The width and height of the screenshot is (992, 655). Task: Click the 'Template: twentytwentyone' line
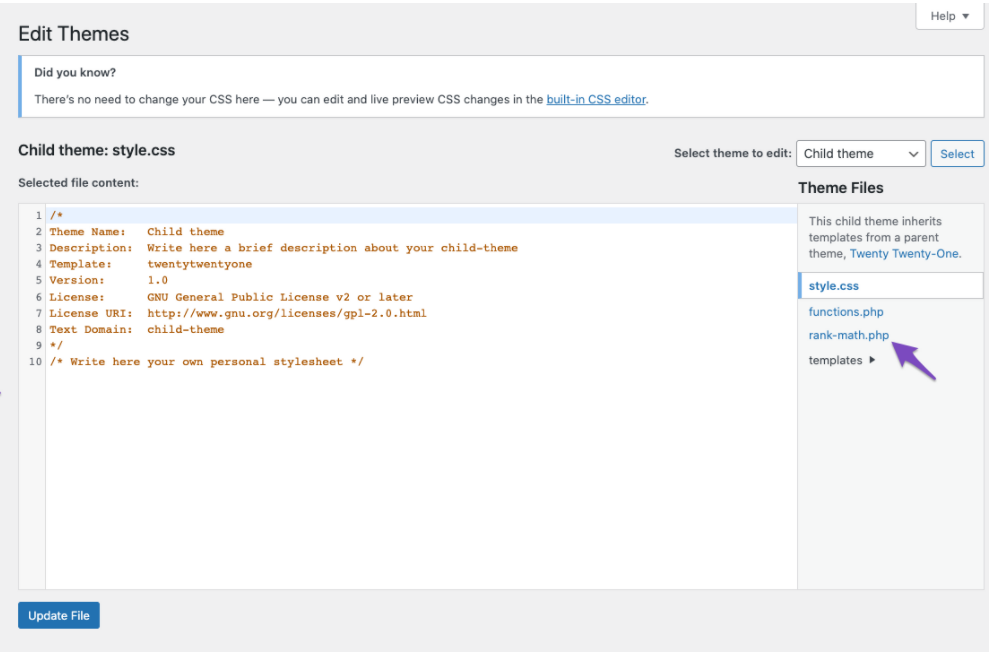point(151,264)
